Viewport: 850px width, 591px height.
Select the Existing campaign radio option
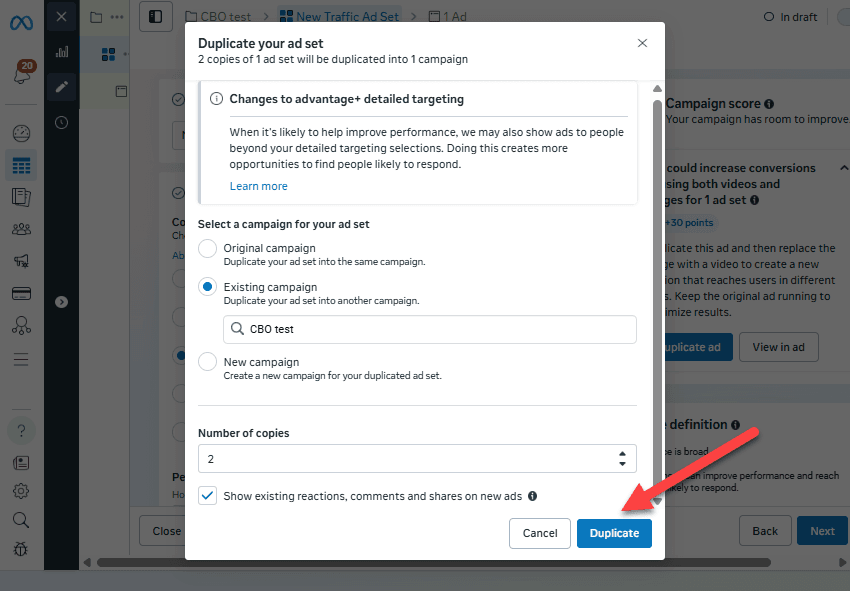tap(208, 287)
